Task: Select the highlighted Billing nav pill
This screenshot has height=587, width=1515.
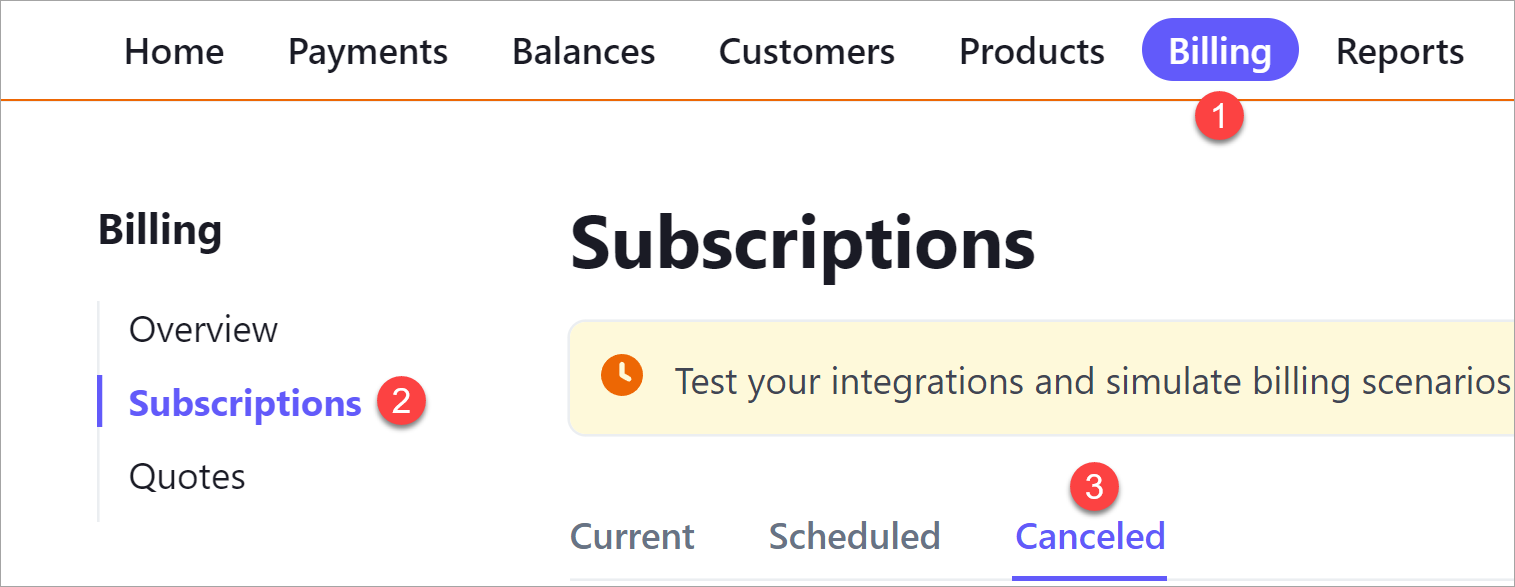Action: tap(1219, 50)
